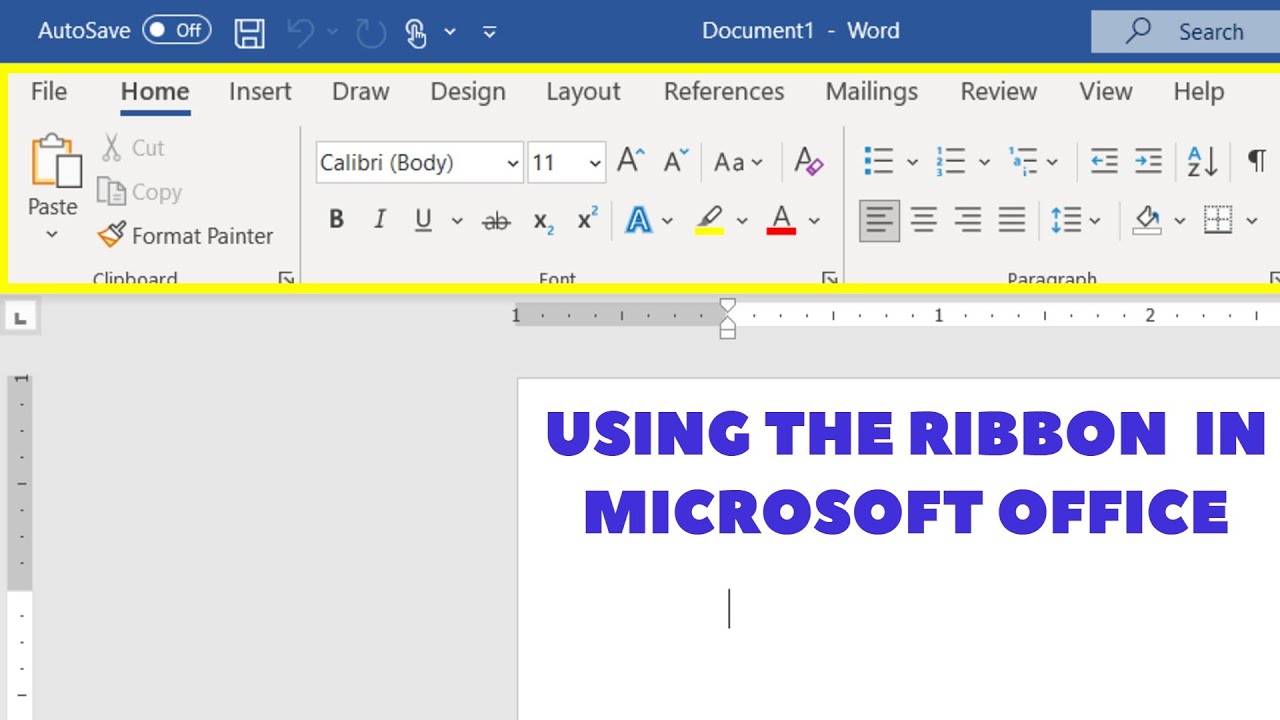Click the Undo arrow icon
1280x720 pixels.
(300, 33)
